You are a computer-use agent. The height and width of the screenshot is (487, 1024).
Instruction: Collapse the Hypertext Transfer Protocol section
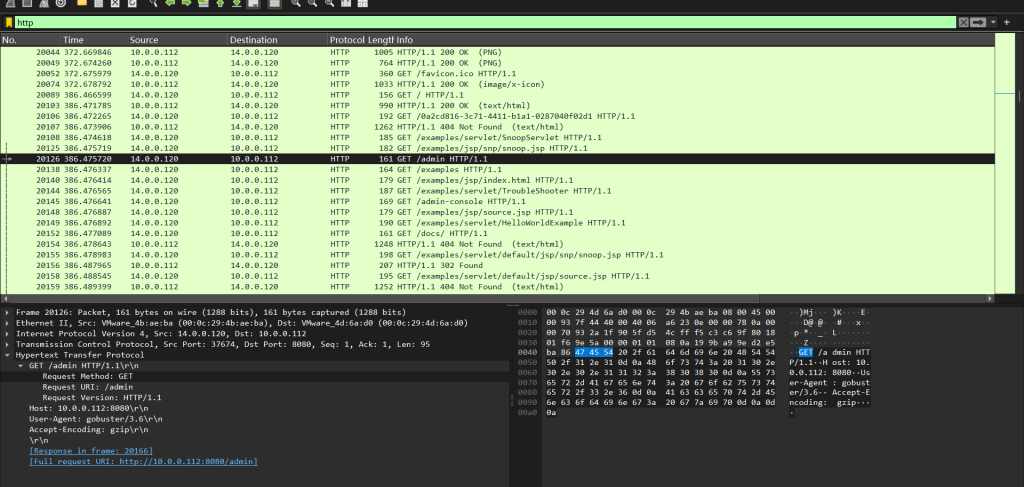pyautogui.click(x=8, y=354)
